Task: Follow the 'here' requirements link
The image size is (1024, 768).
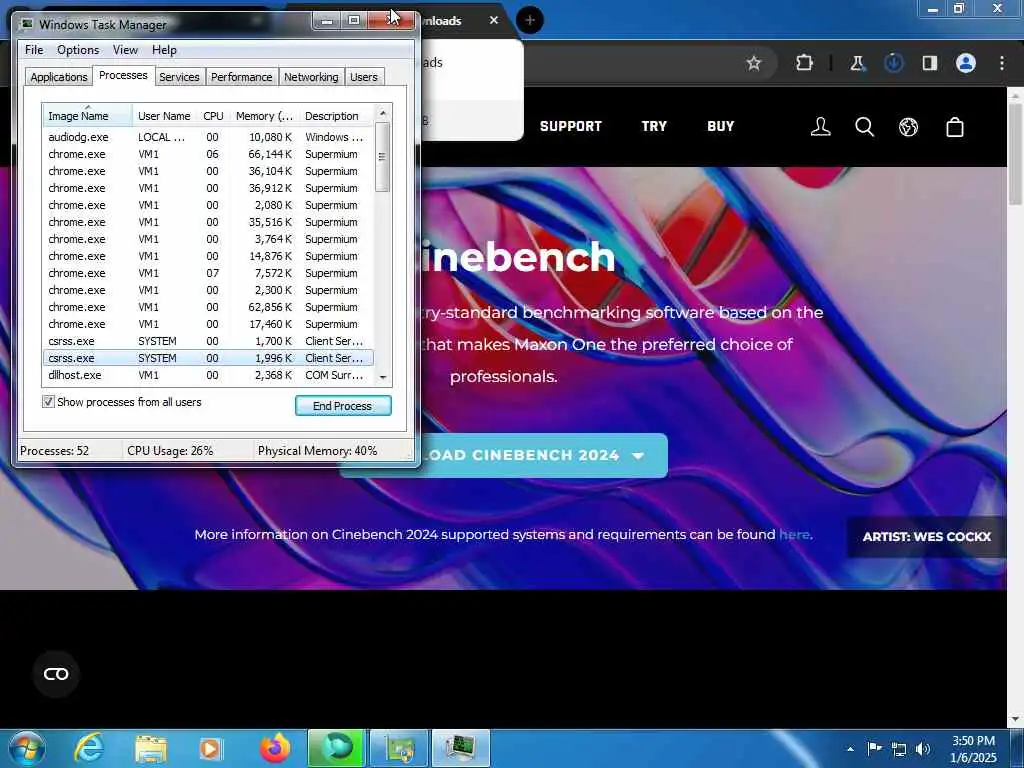Action: tap(794, 534)
